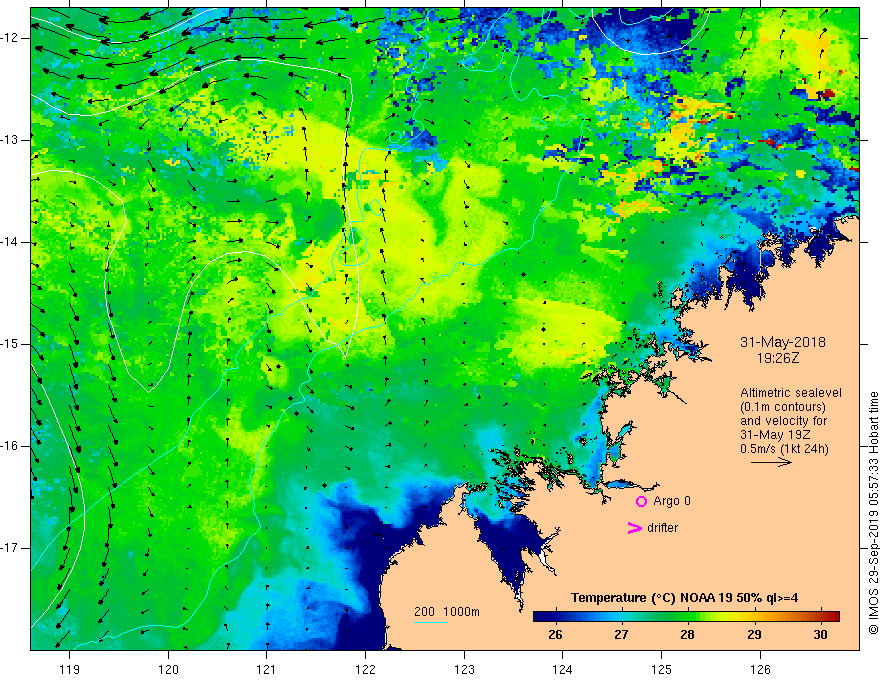The width and height of the screenshot is (880, 680).
Task: Click the latitude label -13
Action: (11, 140)
